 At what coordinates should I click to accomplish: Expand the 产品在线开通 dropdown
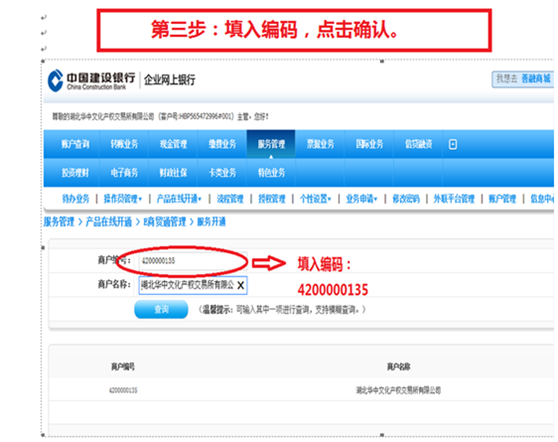179,199
